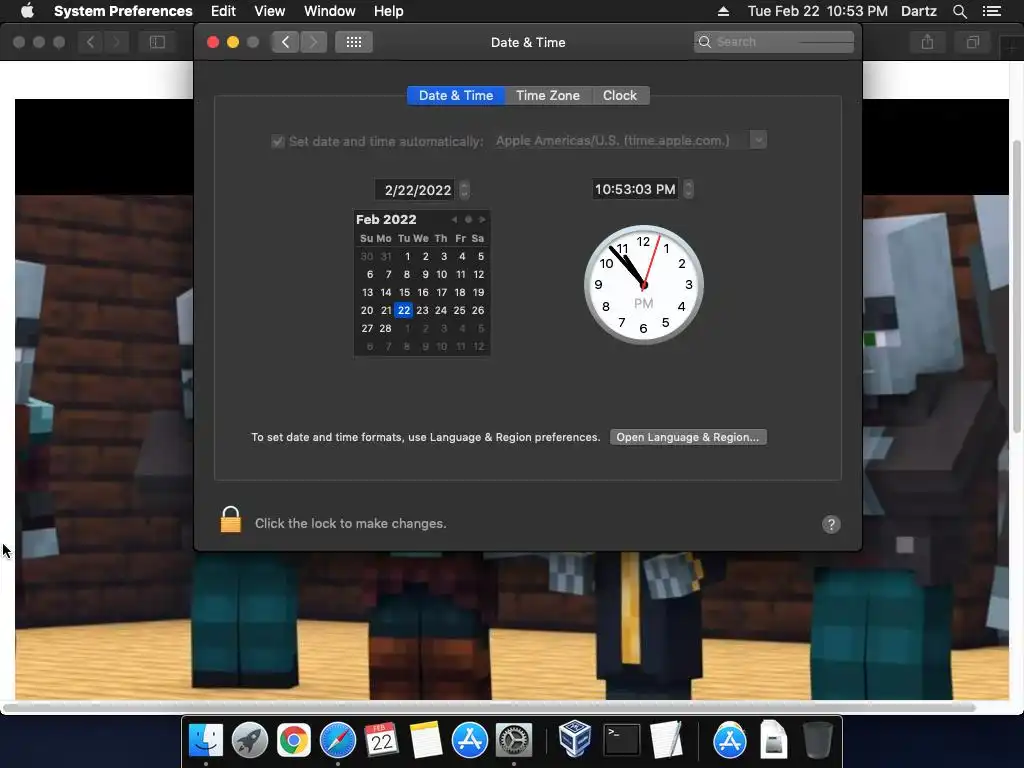Screen dimensions: 1024x768
Task: Click share icon in background window toolbar
Action: coord(927,42)
